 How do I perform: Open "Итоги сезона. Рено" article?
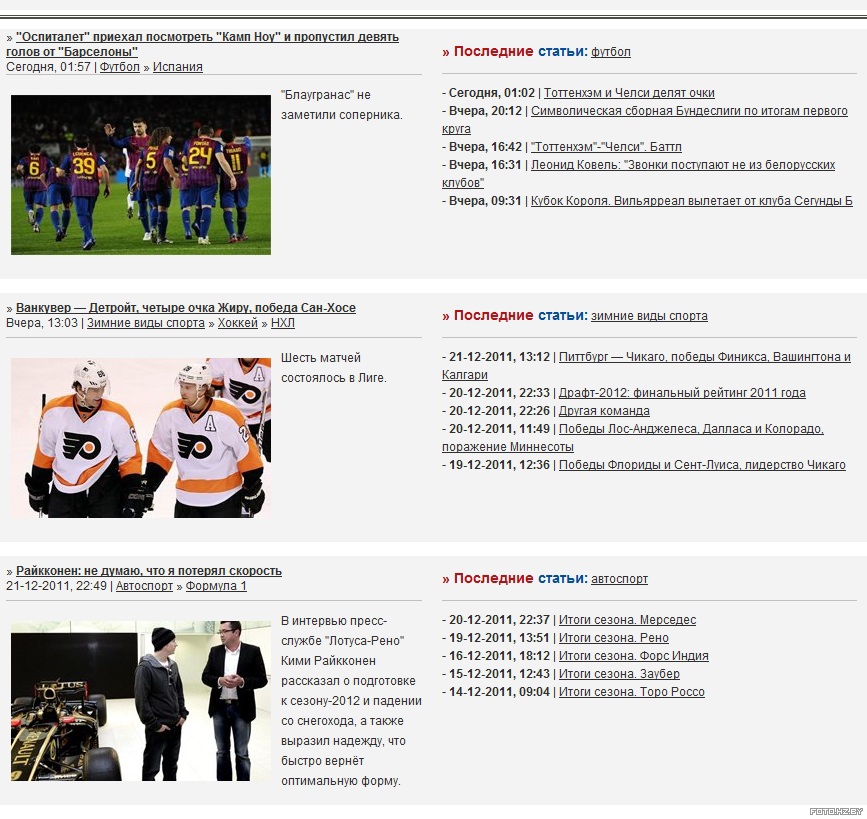(614, 638)
